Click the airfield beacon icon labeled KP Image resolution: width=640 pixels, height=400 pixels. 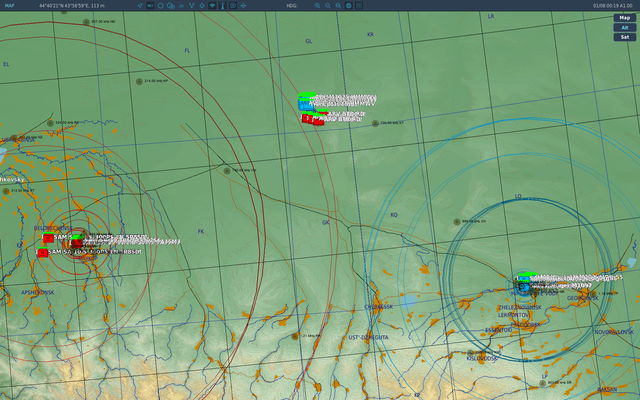pyautogui.click(x=139, y=82)
